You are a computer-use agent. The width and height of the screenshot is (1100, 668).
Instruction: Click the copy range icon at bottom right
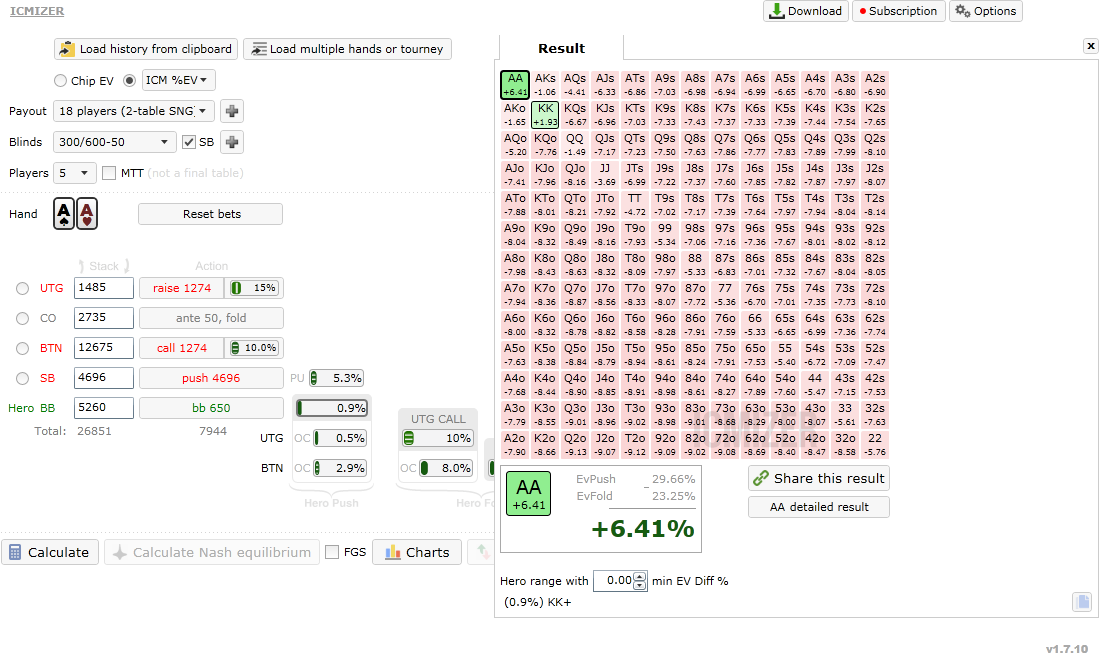point(1082,601)
